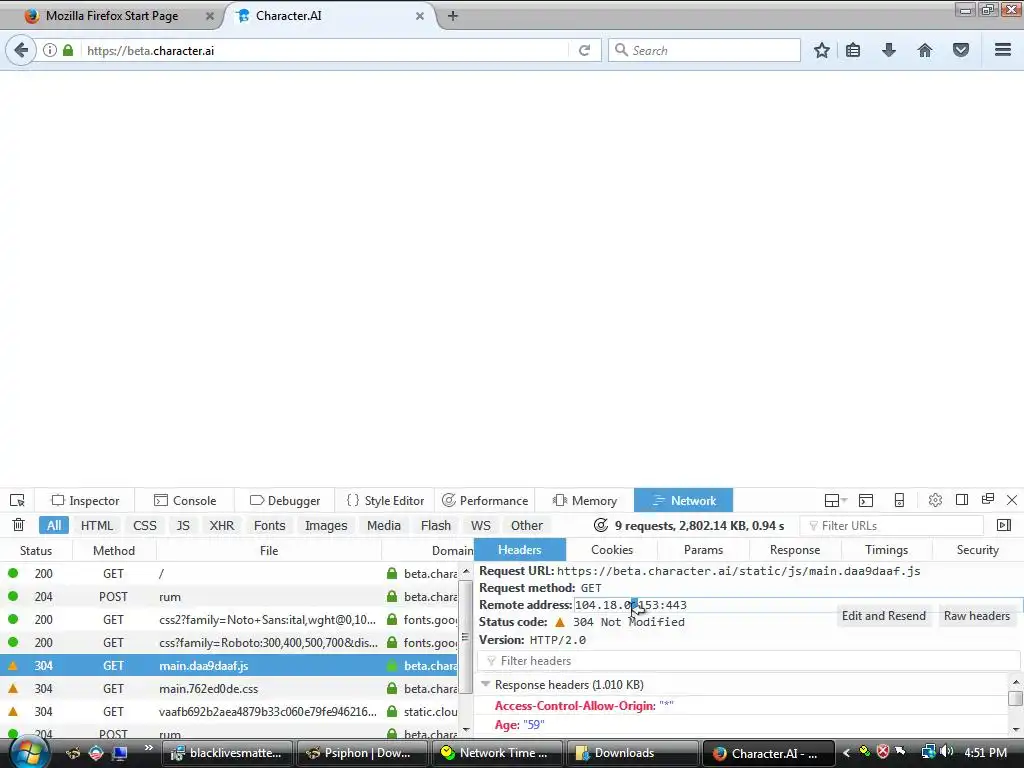Filter requests by CSS
This screenshot has height=768, width=1024.
coord(144,525)
